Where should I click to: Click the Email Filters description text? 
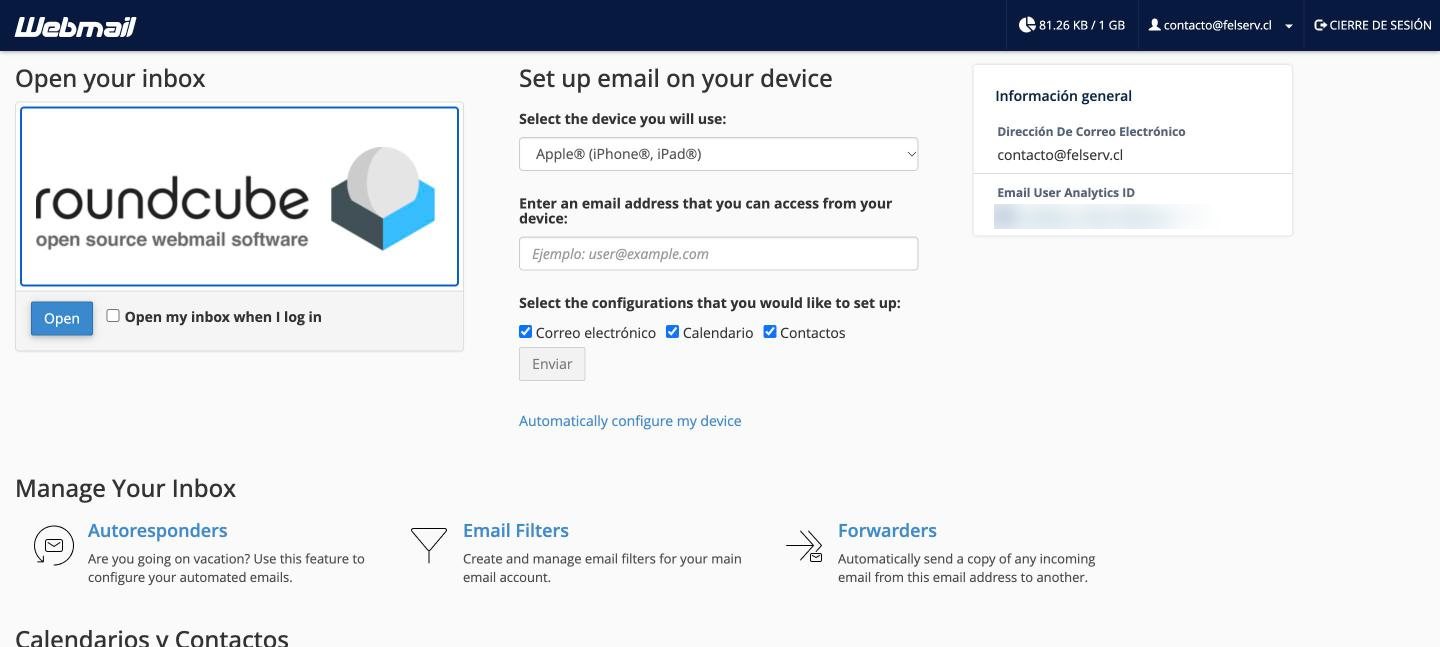[602, 568]
